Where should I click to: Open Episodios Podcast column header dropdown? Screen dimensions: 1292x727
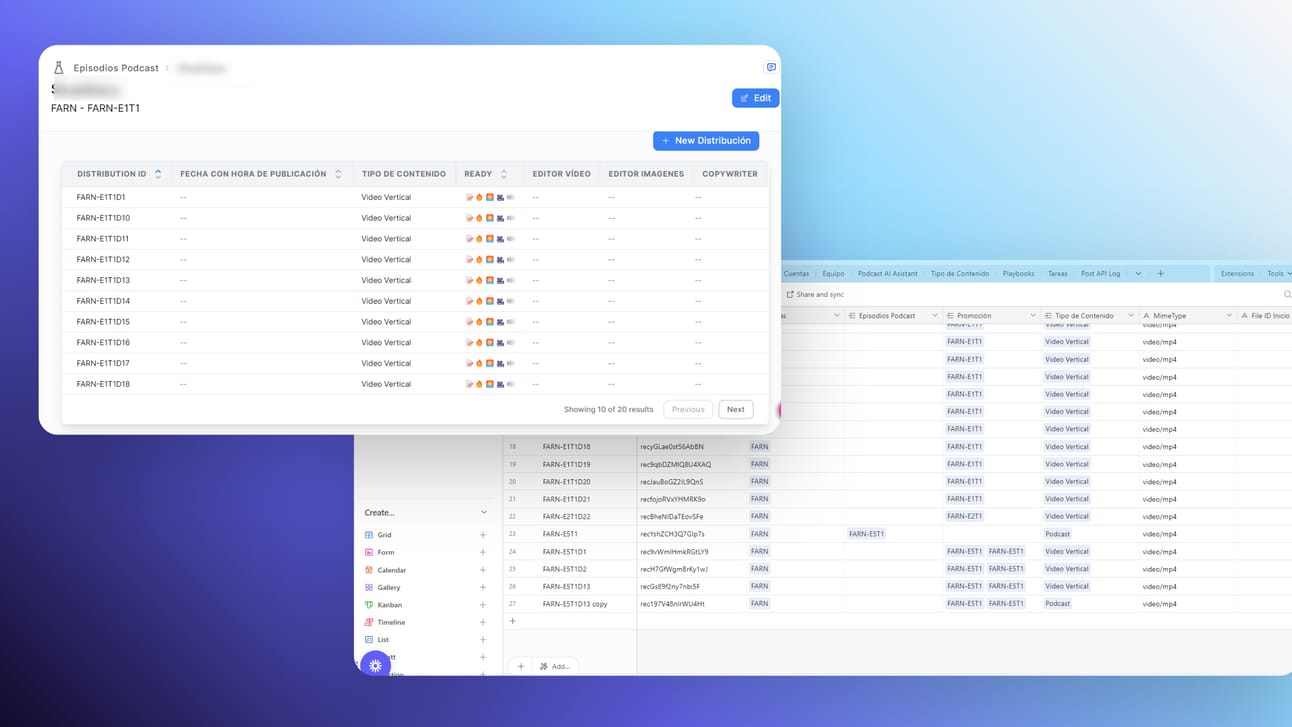click(935, 316)
